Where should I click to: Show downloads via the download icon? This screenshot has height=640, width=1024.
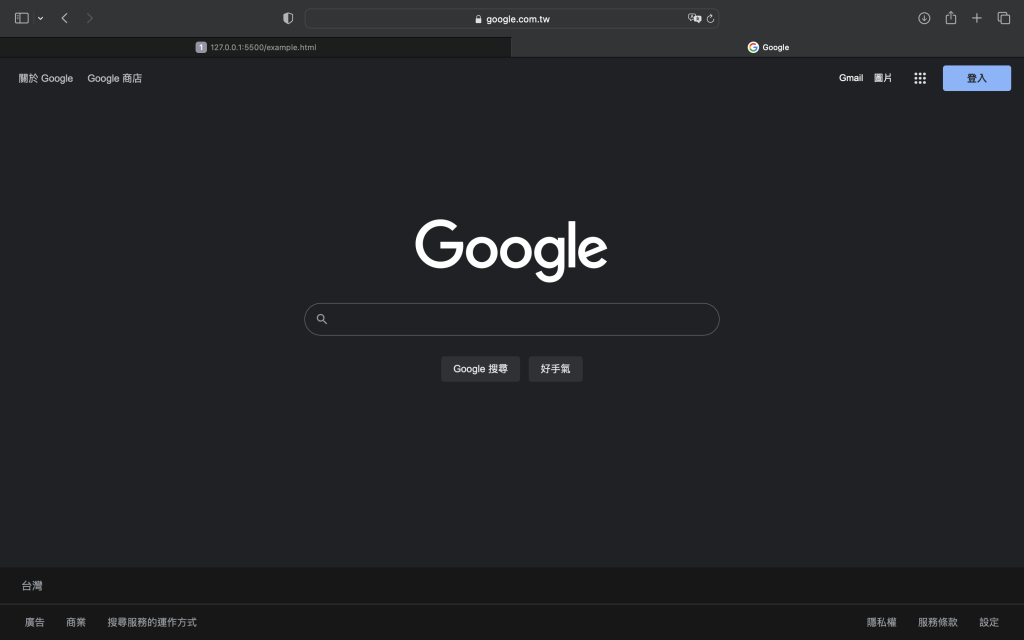click(924, 18)
